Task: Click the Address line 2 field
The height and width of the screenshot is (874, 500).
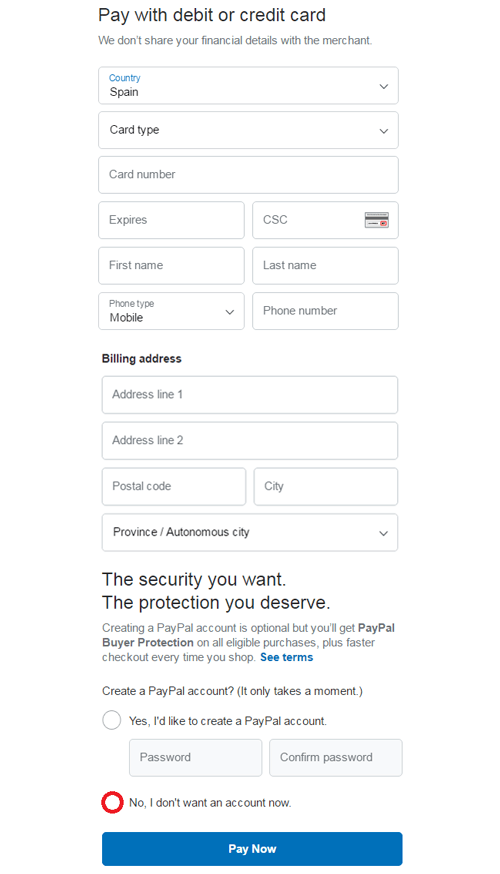Action: (250, 441)
